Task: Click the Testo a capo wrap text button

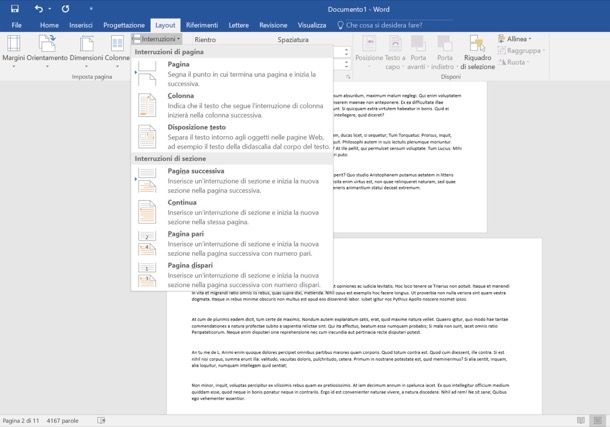Action: 395,52
